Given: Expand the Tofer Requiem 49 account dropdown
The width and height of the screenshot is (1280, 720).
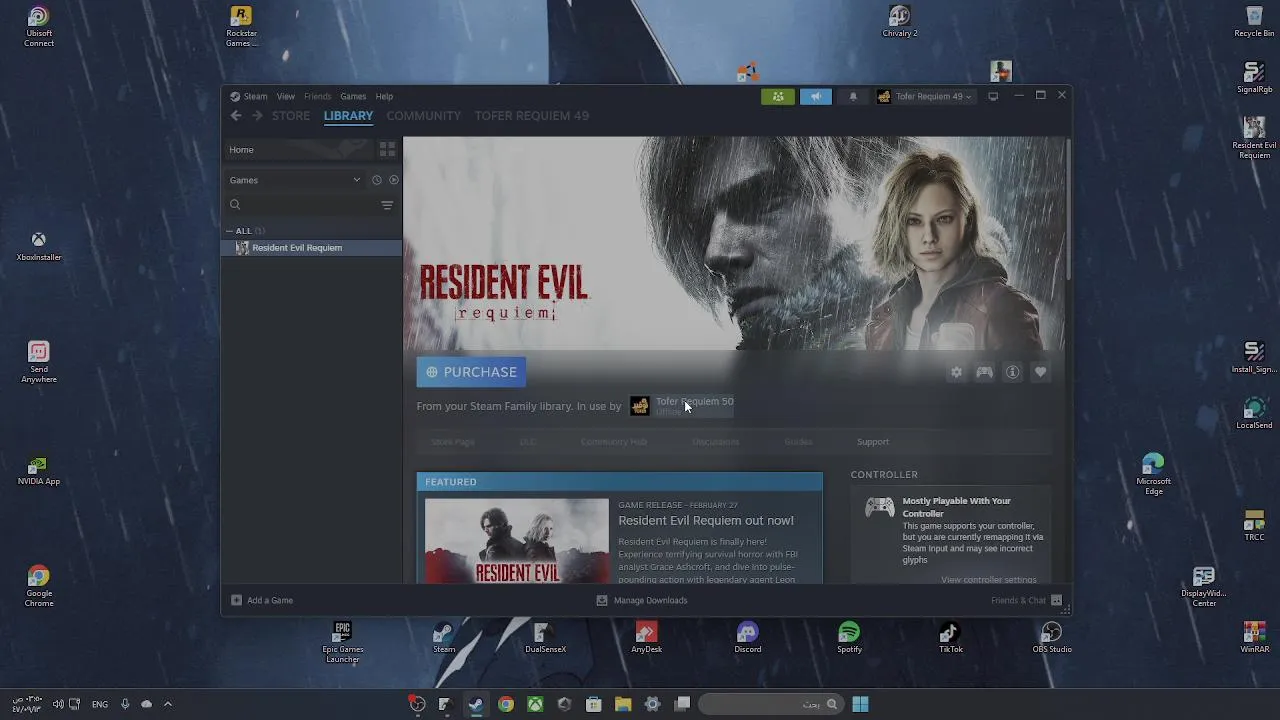Looking at the screenshot, I should (x=925, y=96).
